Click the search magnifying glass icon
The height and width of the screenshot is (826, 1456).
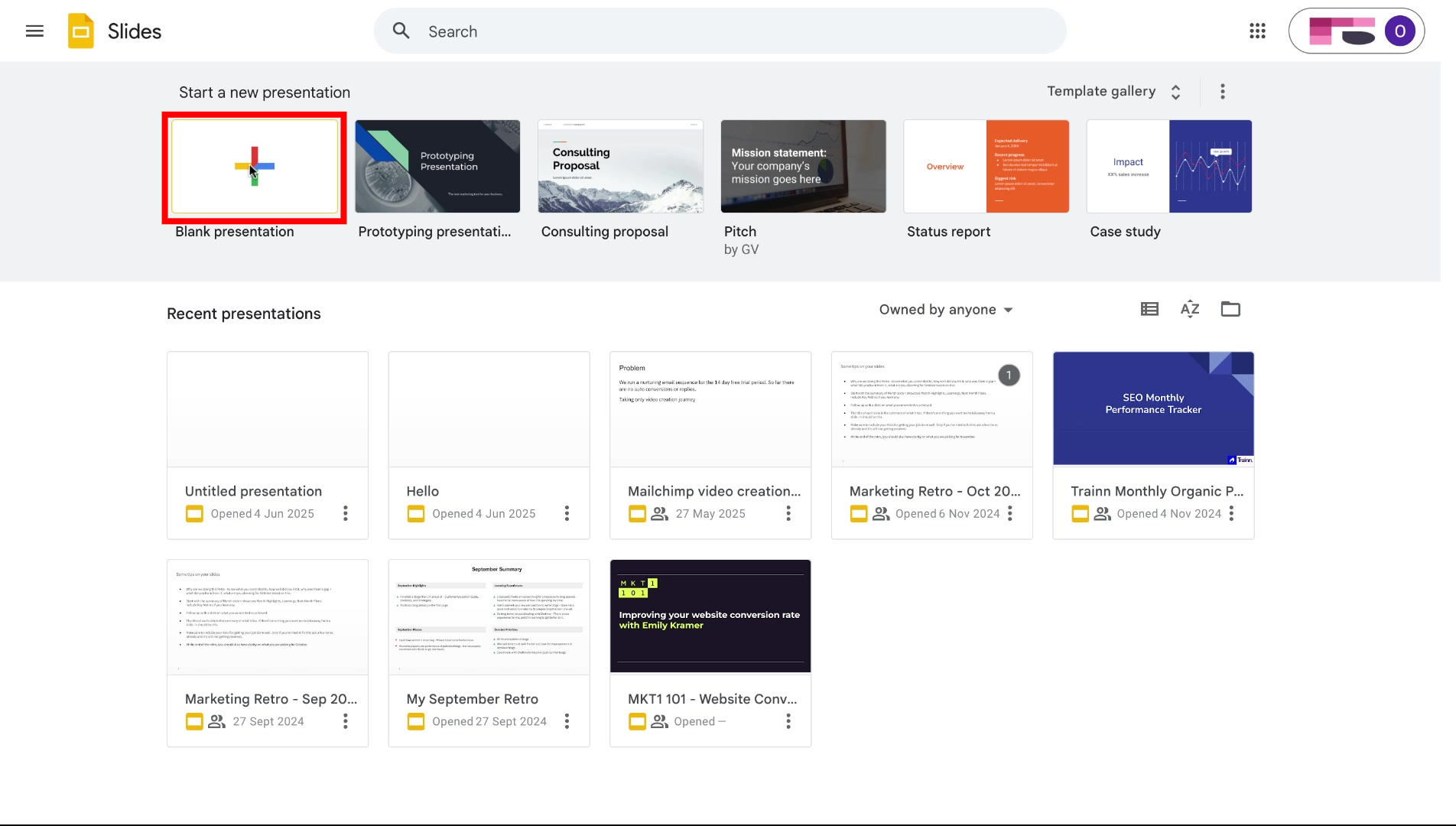pyautogui.click(x=401, y=31)
